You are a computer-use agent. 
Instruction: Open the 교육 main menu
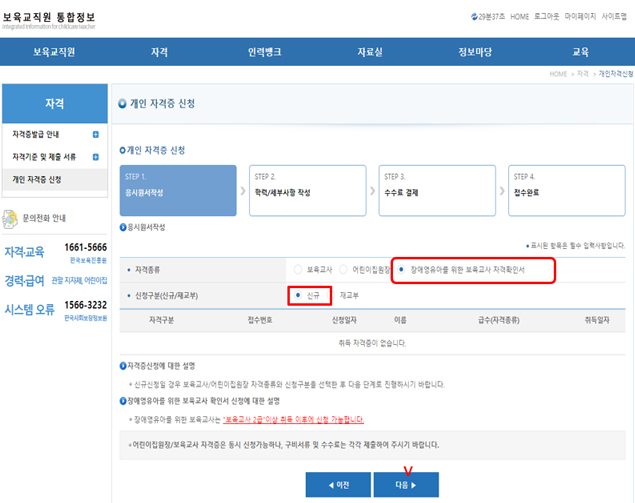[580, 52]
